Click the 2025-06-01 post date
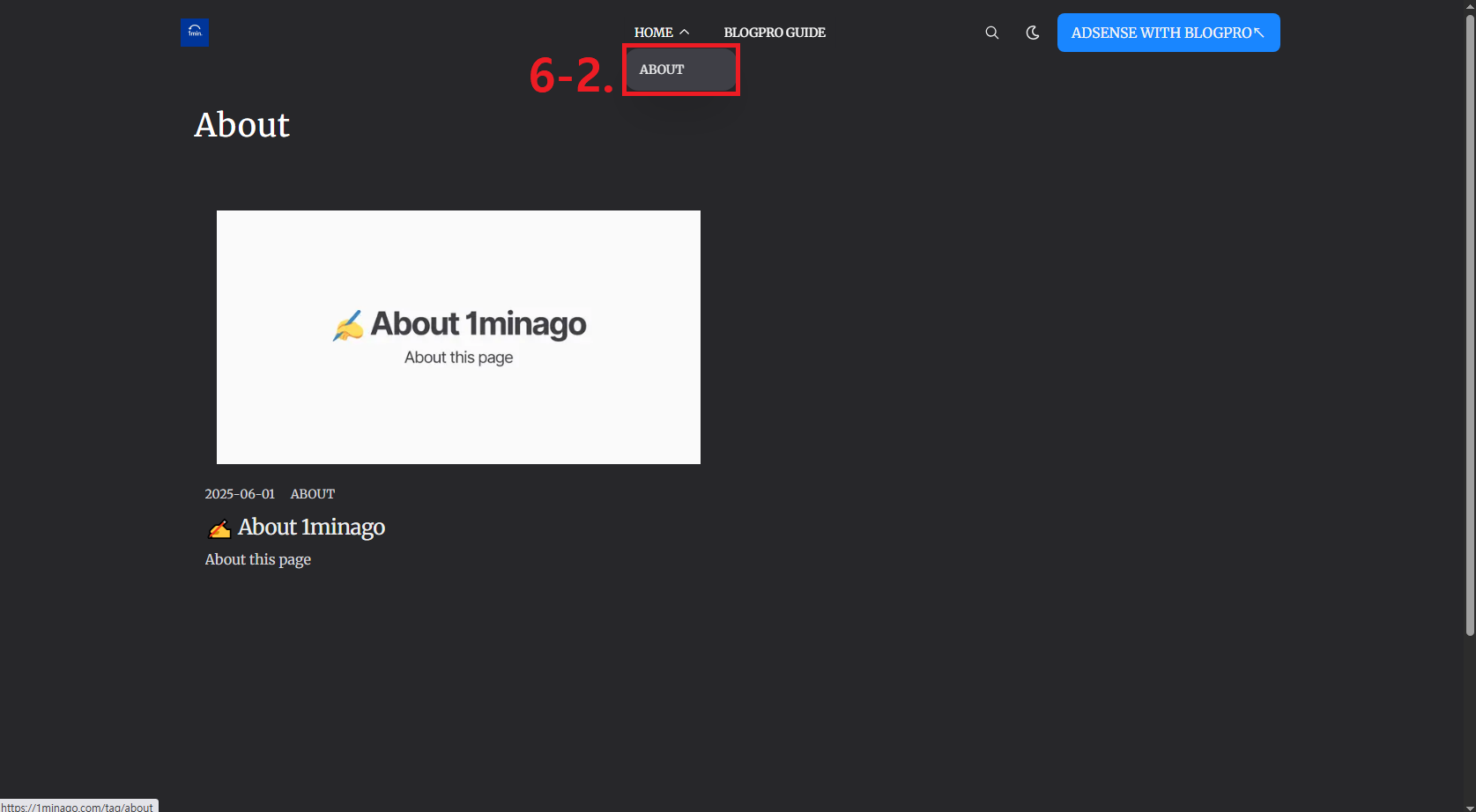This screenshot has height=812, width=1476. 240,494
